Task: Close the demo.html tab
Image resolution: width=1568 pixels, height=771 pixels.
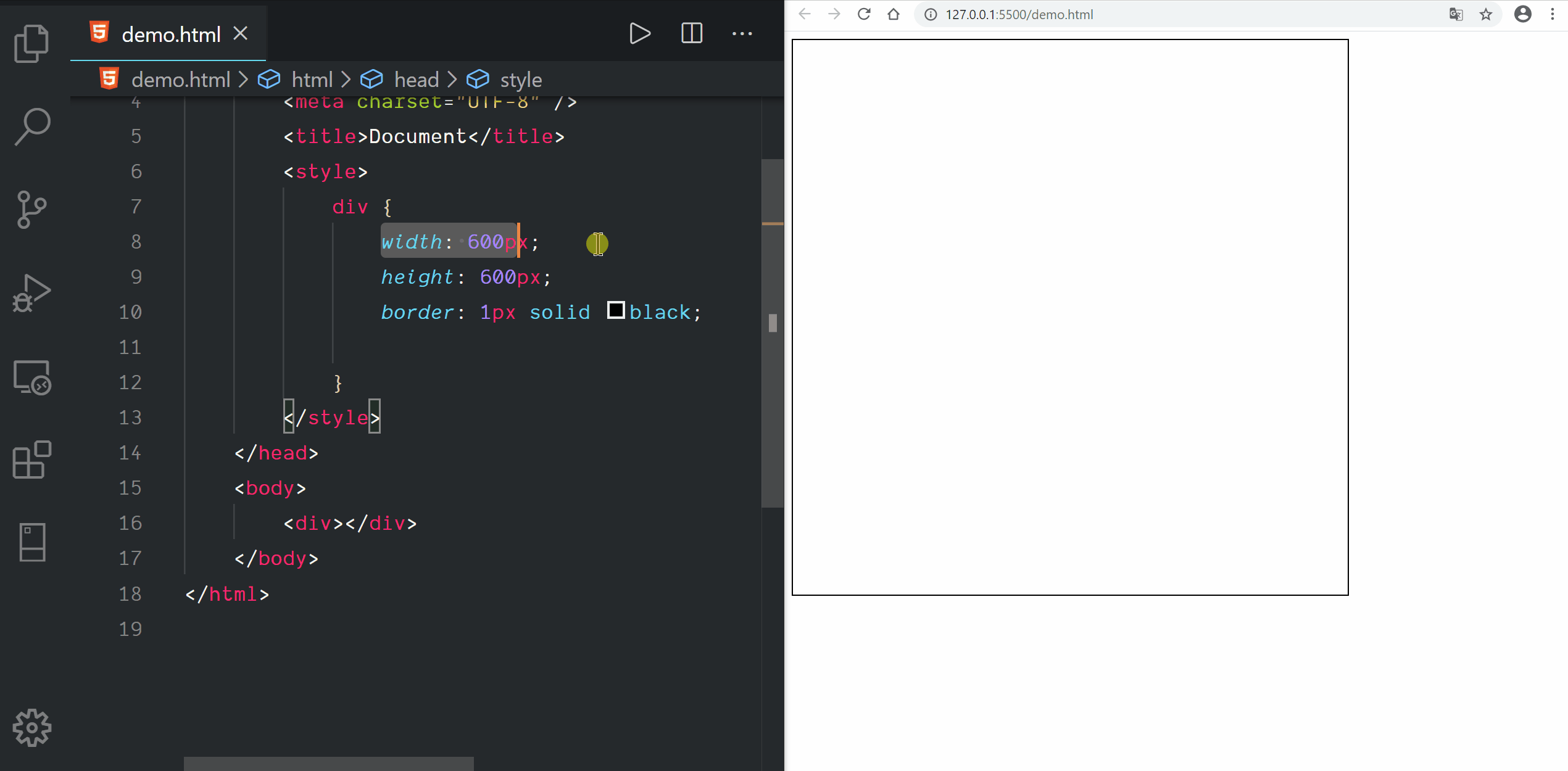Action: click(241, 33)
